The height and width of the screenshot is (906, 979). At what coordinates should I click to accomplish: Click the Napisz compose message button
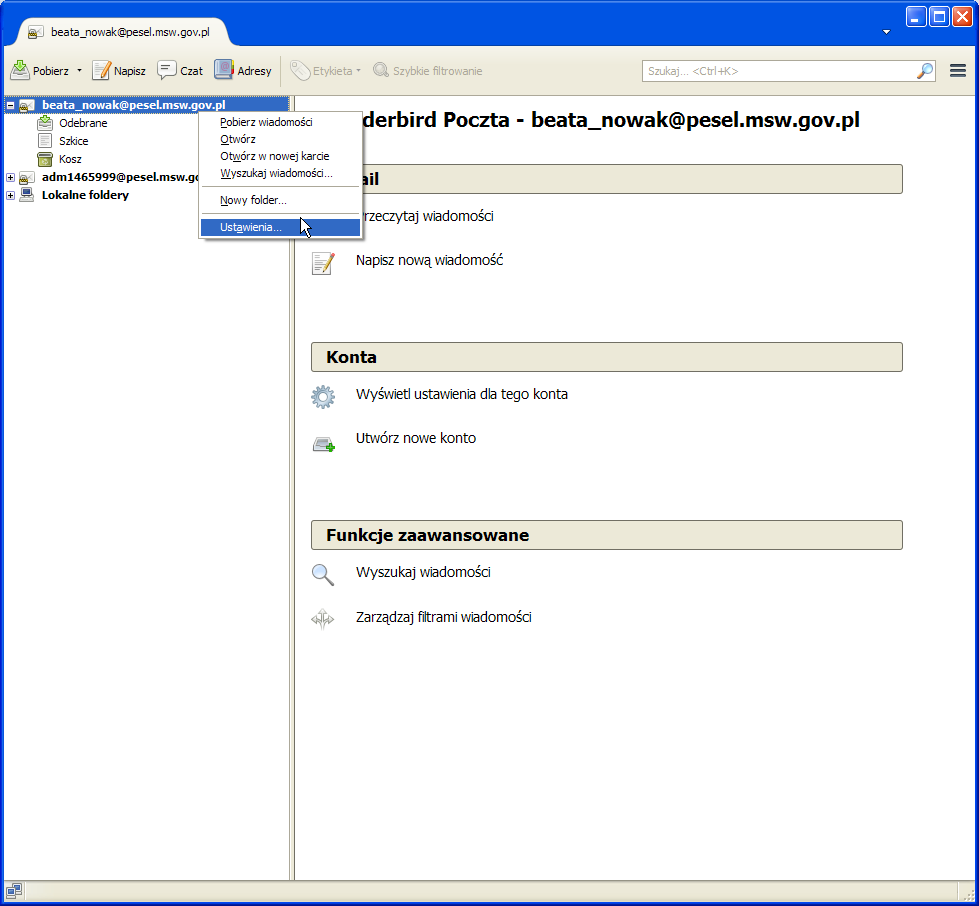[119, 71]
